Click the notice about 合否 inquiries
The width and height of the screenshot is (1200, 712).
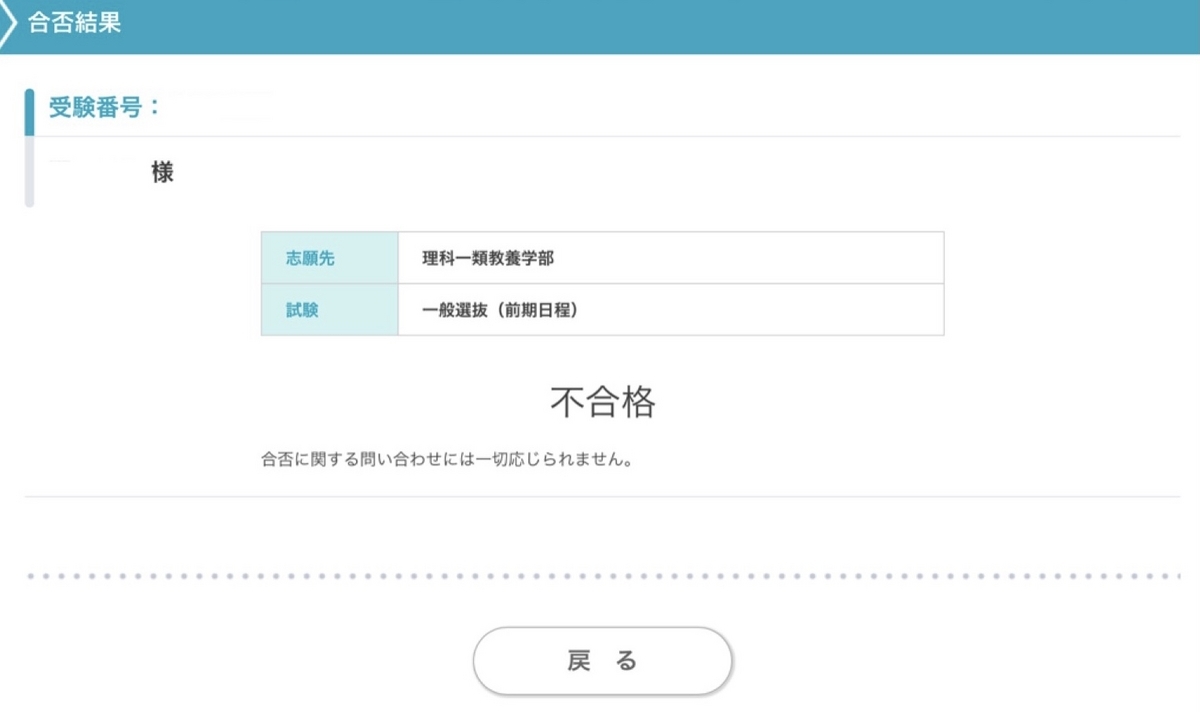tap(446, 461)
